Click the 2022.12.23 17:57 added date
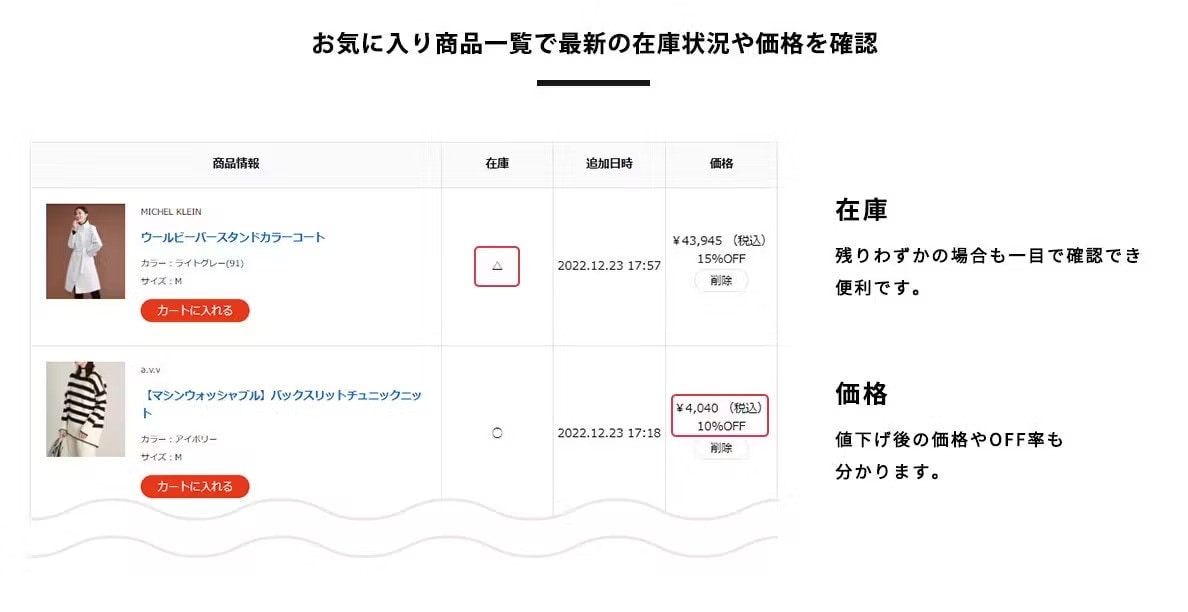Screen dimensions: 1188x612 [609, 266]
